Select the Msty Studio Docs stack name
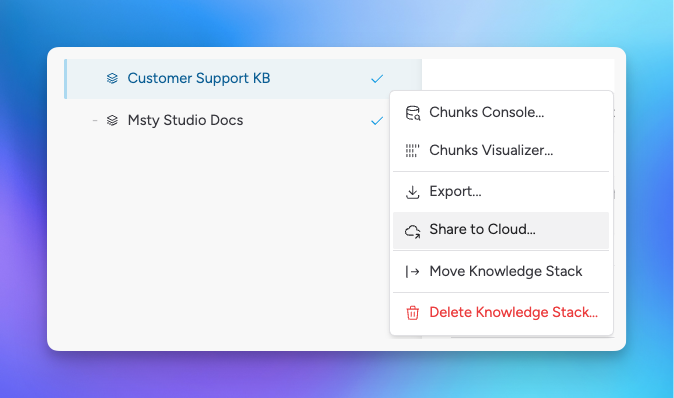 [185, 120]
